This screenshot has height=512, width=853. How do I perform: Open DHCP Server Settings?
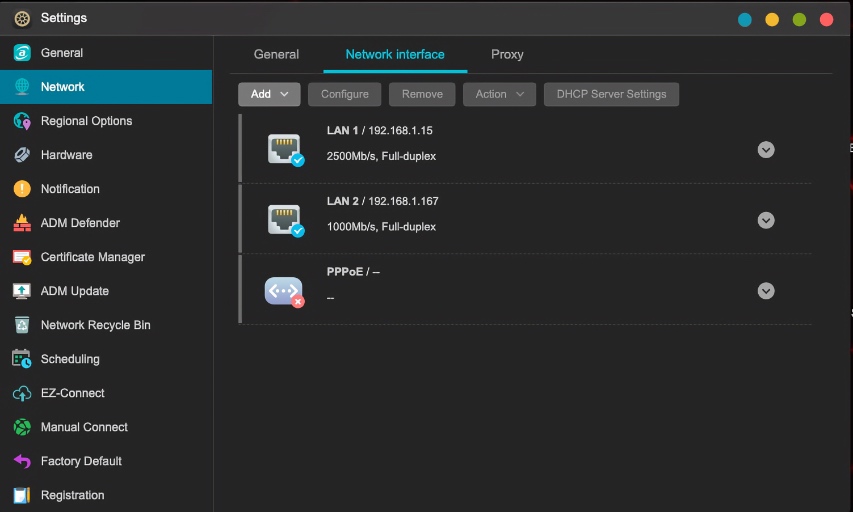611,94
